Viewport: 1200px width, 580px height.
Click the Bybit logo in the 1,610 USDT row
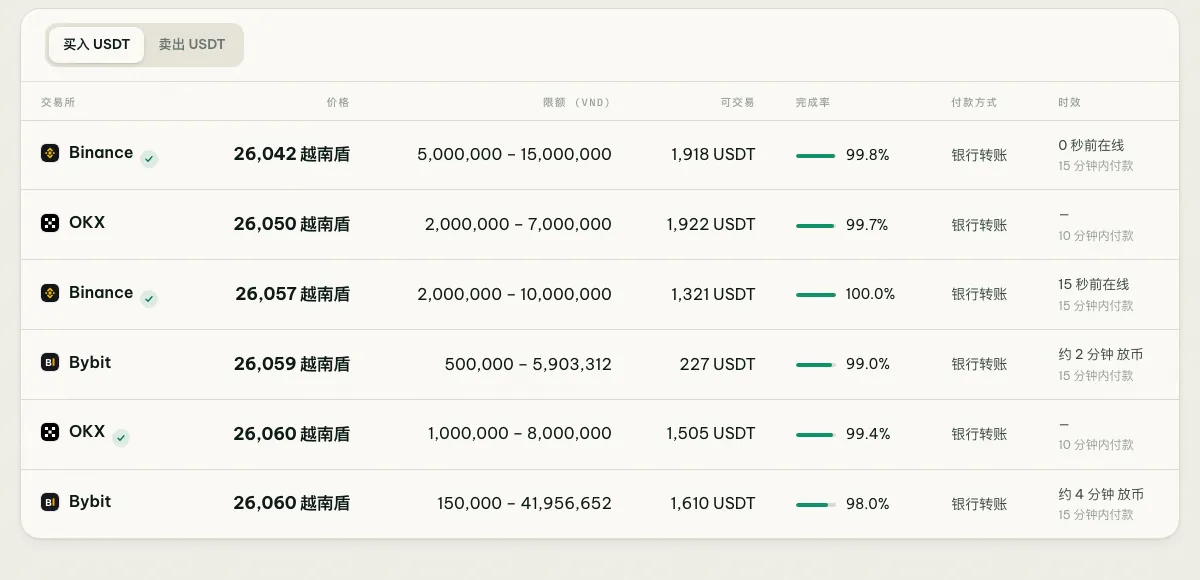[50, 502]
